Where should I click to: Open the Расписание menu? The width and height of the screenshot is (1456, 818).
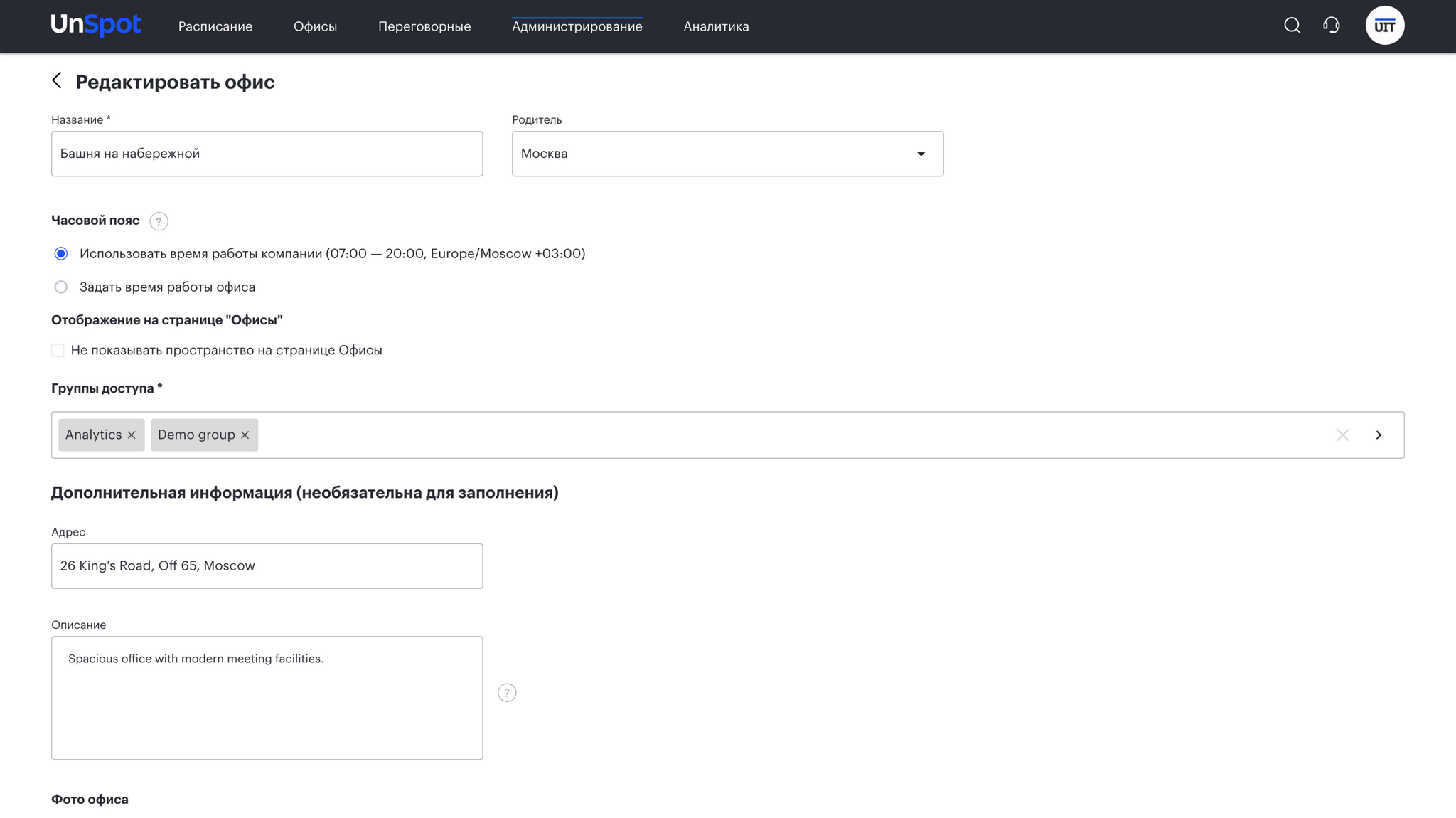point(215,26)
